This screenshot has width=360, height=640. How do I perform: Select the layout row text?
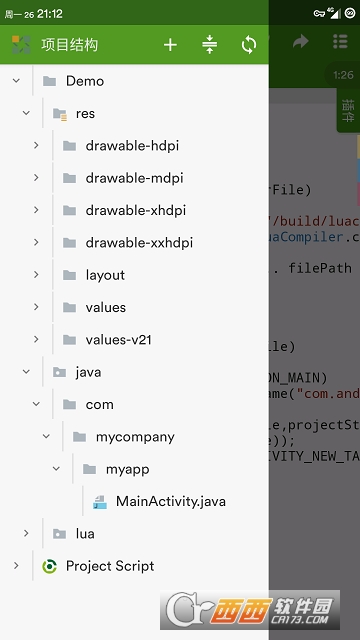tap(105, 275)
